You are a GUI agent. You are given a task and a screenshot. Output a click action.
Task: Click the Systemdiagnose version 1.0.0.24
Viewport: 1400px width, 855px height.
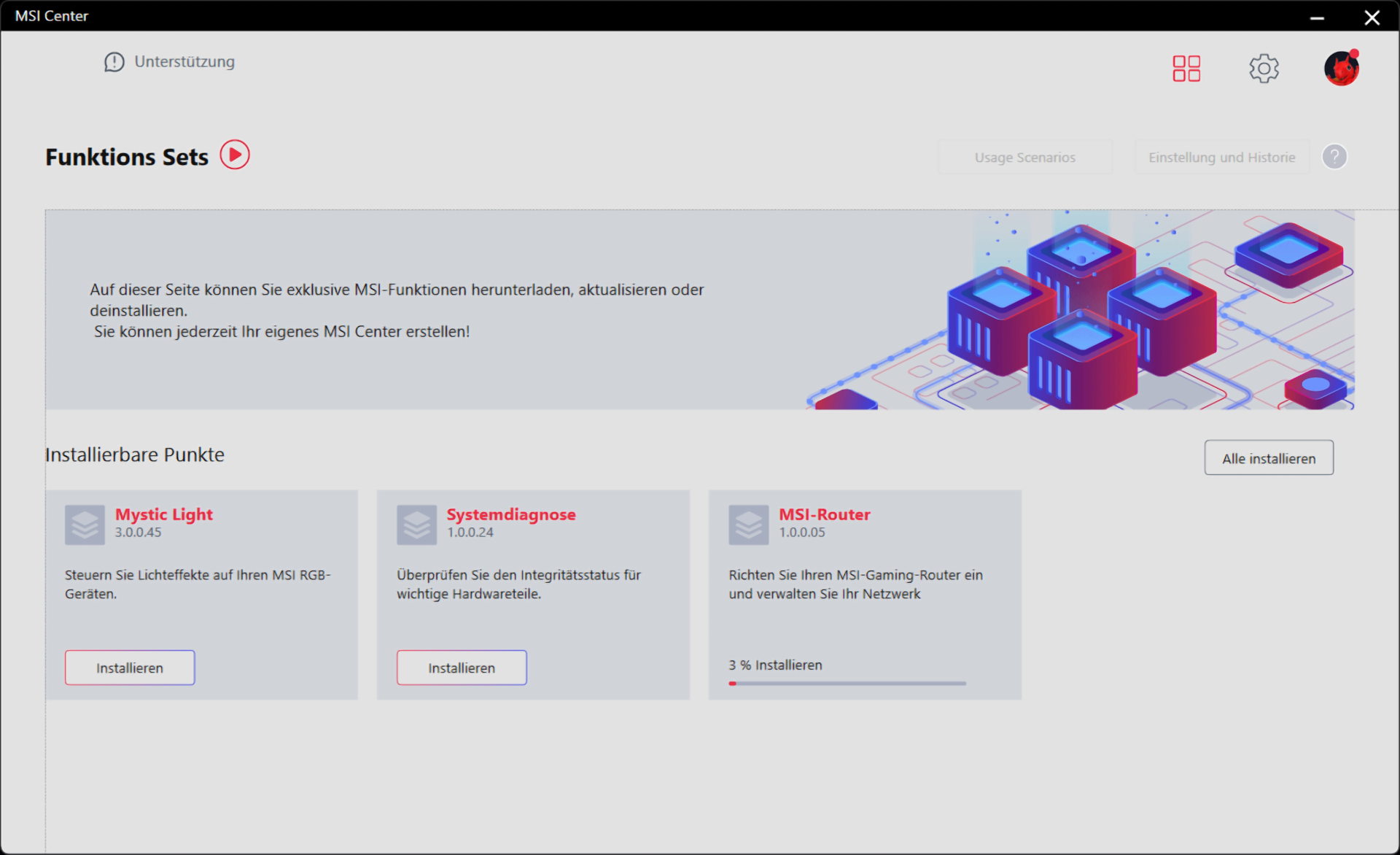coord(470,533)
